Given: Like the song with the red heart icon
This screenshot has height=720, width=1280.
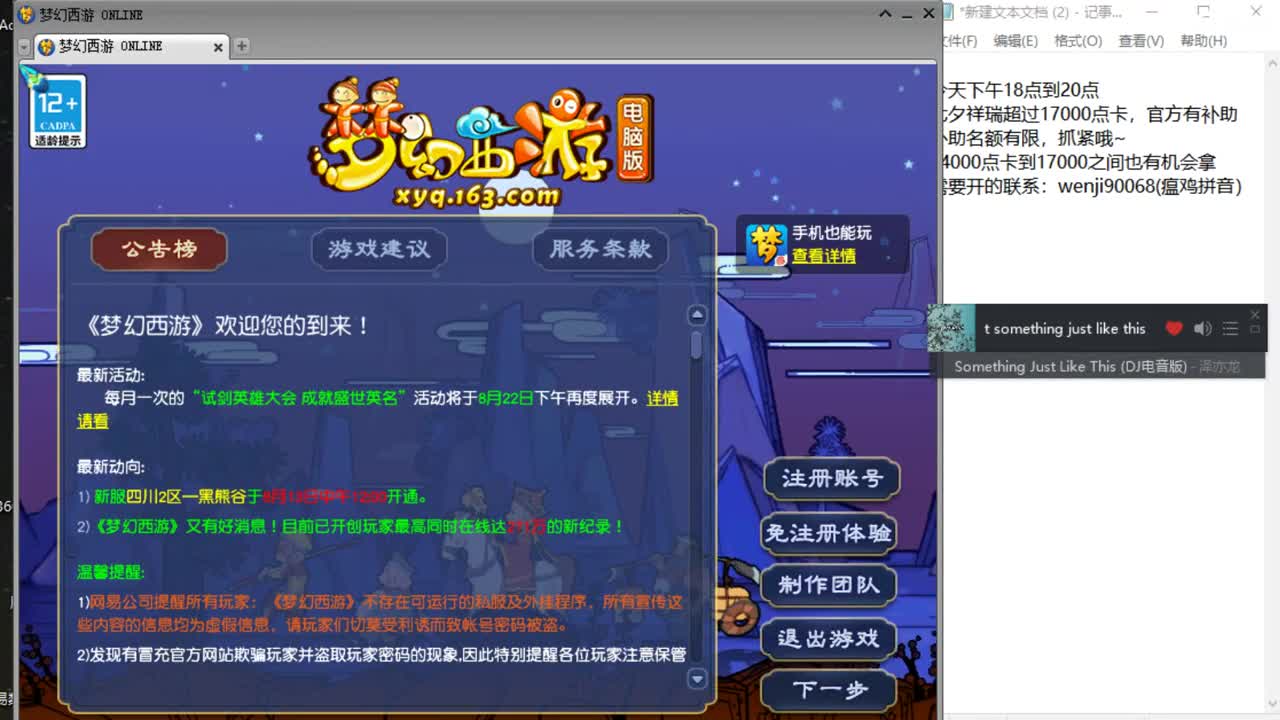Looking at the screenshot, I should (1174, 328).
